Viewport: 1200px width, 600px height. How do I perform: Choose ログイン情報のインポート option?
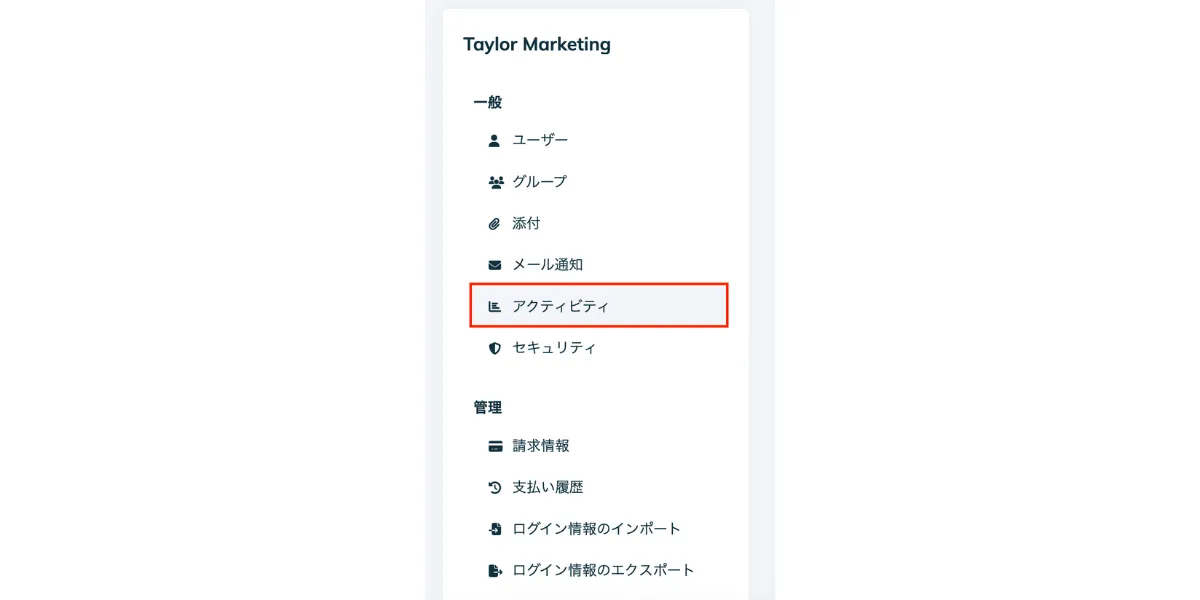596,529
